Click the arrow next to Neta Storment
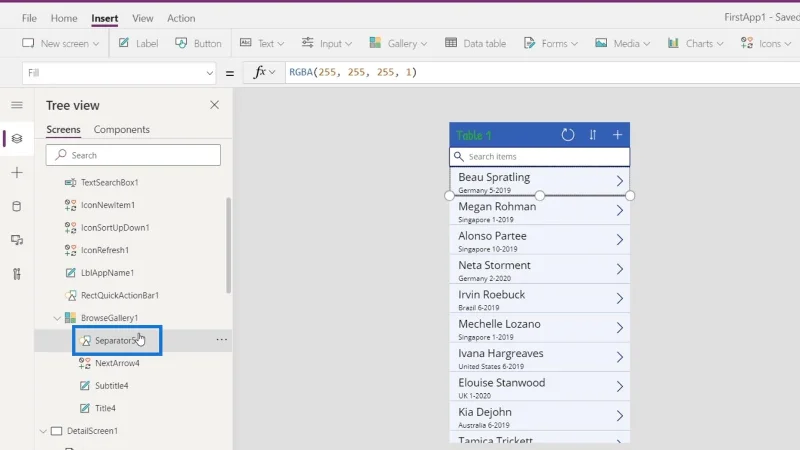 click(x=619, y=269)
